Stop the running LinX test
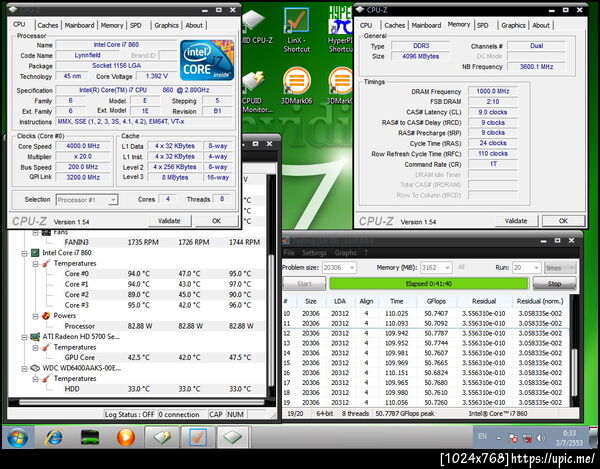The height and width of the screenshot is (469, 600). coord(554,283)
